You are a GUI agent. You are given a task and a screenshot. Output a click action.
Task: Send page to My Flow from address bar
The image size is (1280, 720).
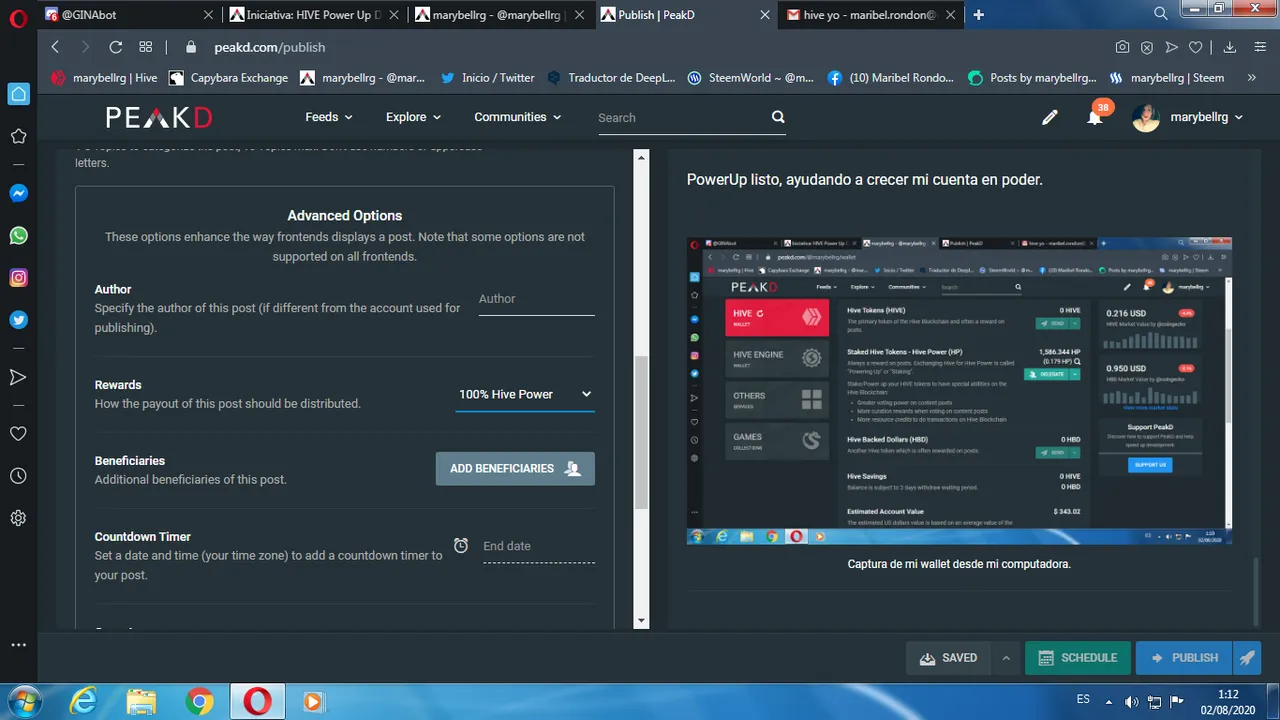point(1171,47)
